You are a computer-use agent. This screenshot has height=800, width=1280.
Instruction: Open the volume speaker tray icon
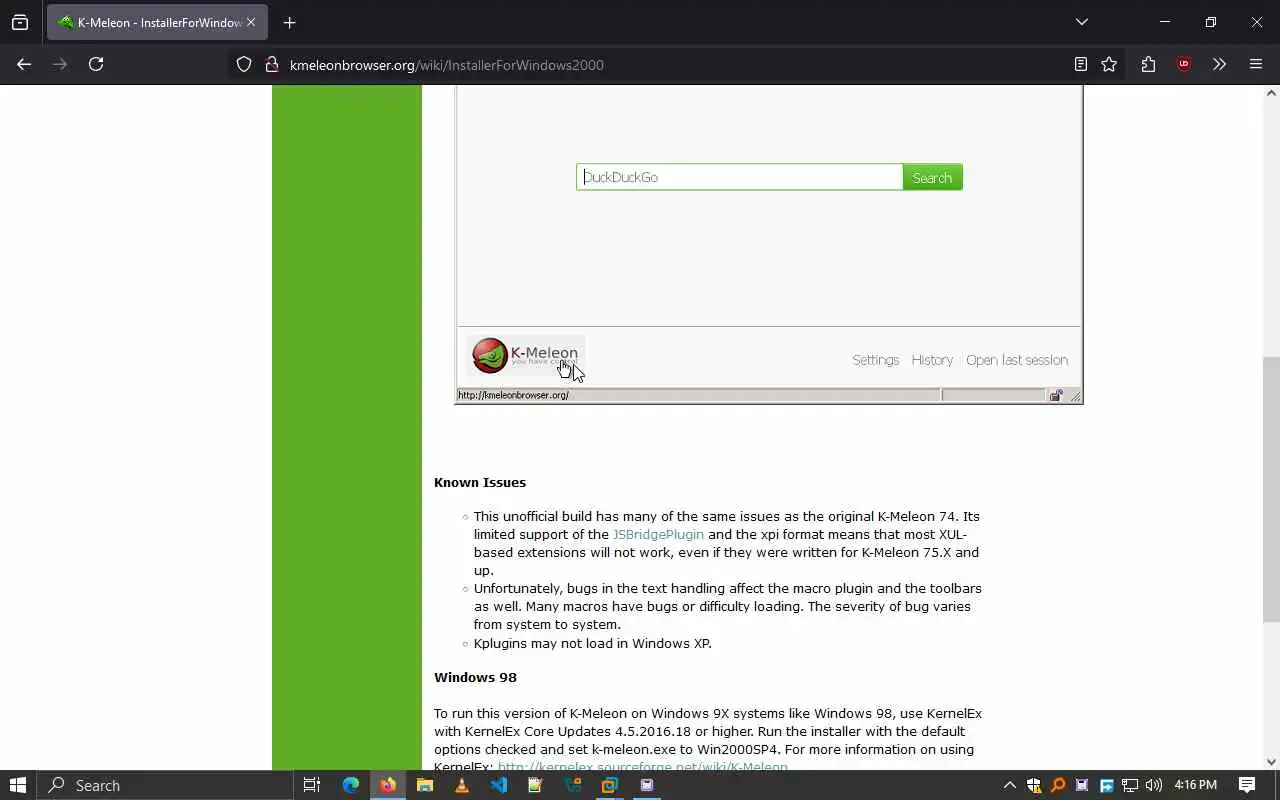pyautogui.click(x=1154, y=785)
